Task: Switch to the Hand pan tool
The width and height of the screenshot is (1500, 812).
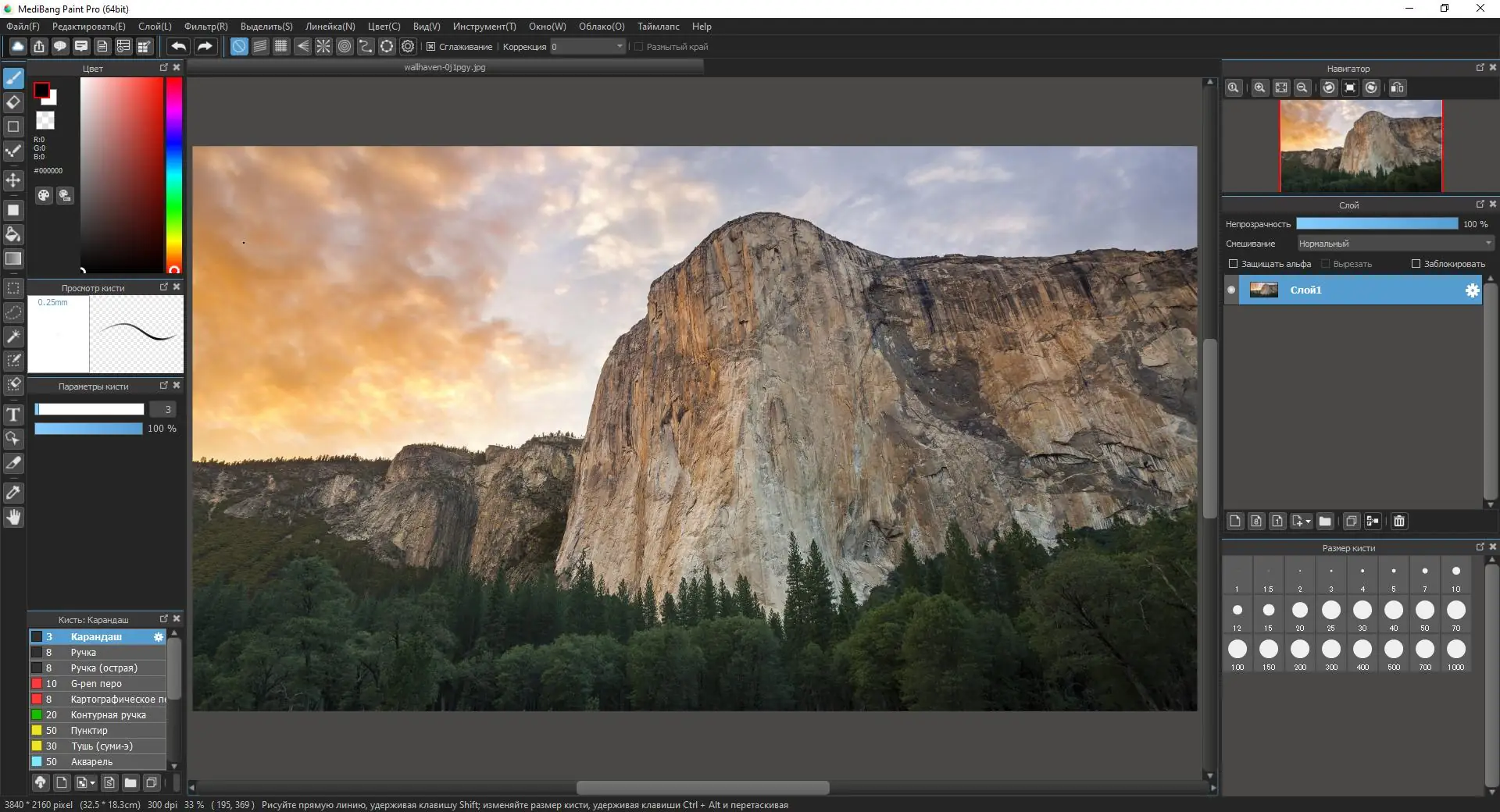Action: [x=13, y=517]
